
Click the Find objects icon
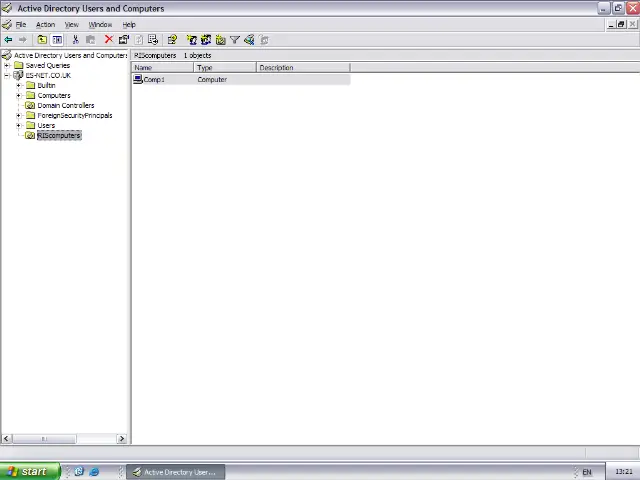(x=249, y=40)
